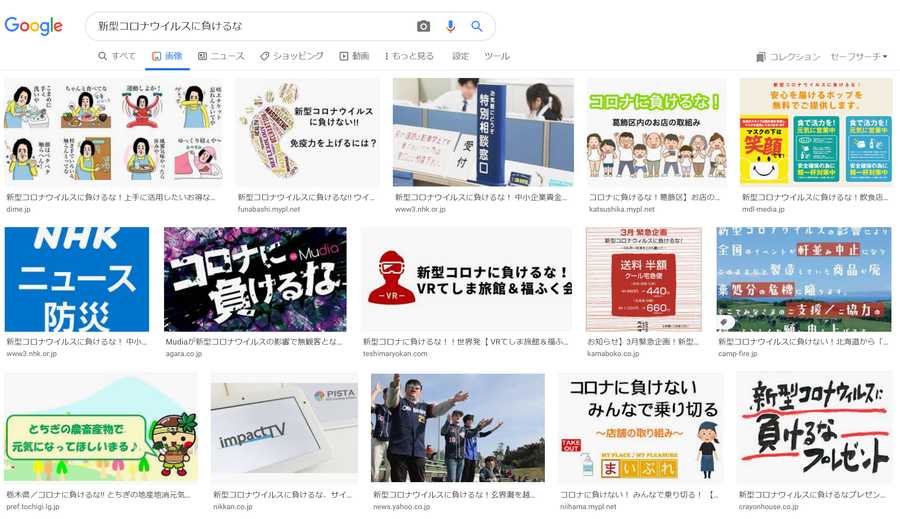
Task: Open the baseball players stretching photo
Action: click(458, 427)
